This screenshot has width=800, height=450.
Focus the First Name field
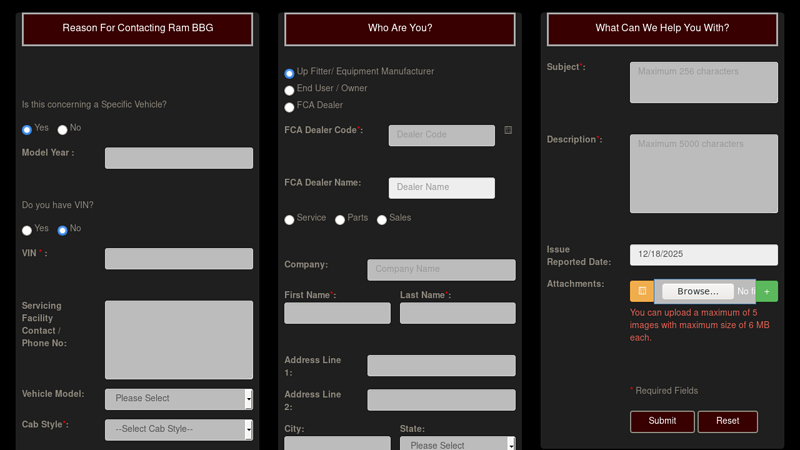point(337,313)
